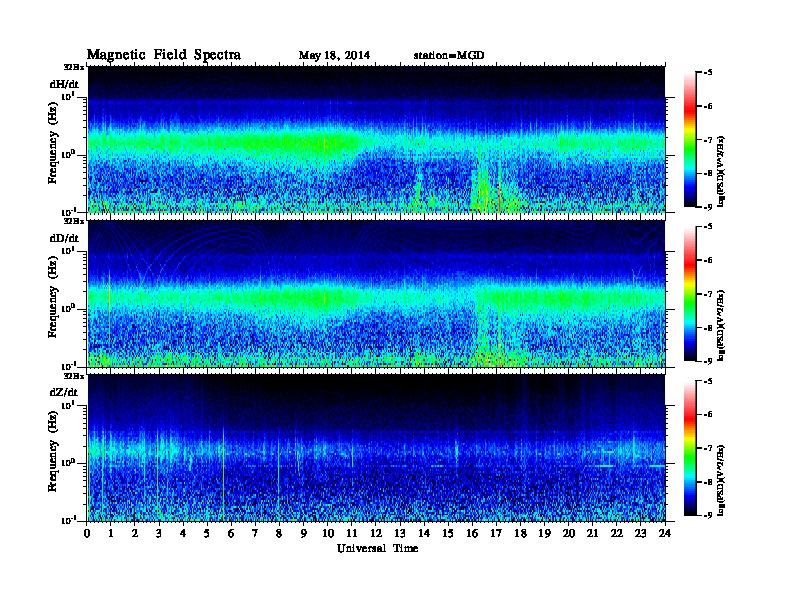Click hour tick label "24" on the time axis

pyautogui.click(x=665, y=533)
